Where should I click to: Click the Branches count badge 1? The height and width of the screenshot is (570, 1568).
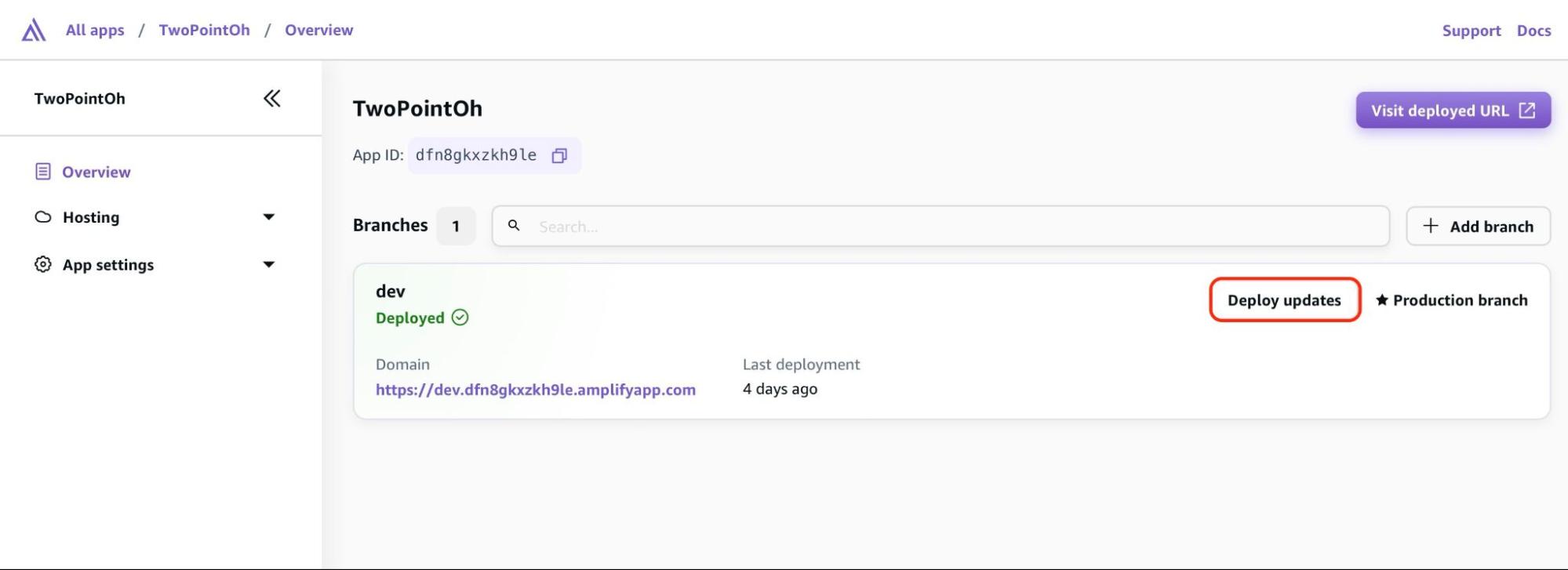pyautogui.click(x=456, y=226)
